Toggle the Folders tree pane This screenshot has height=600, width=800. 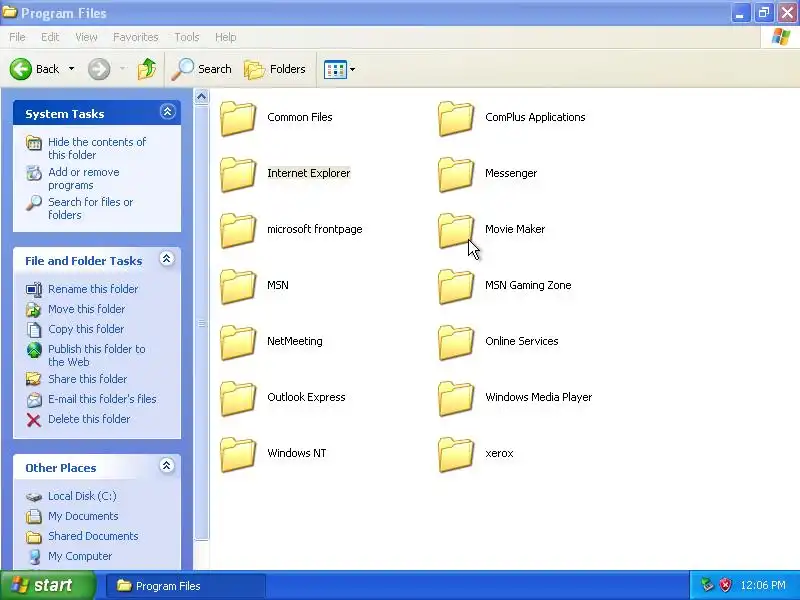(x=275, y=69)
